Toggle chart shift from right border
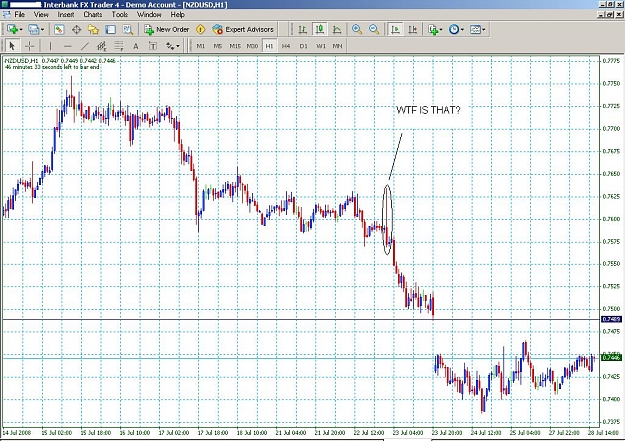The width and height of the screenshot is (625, 441). (413, 30)
